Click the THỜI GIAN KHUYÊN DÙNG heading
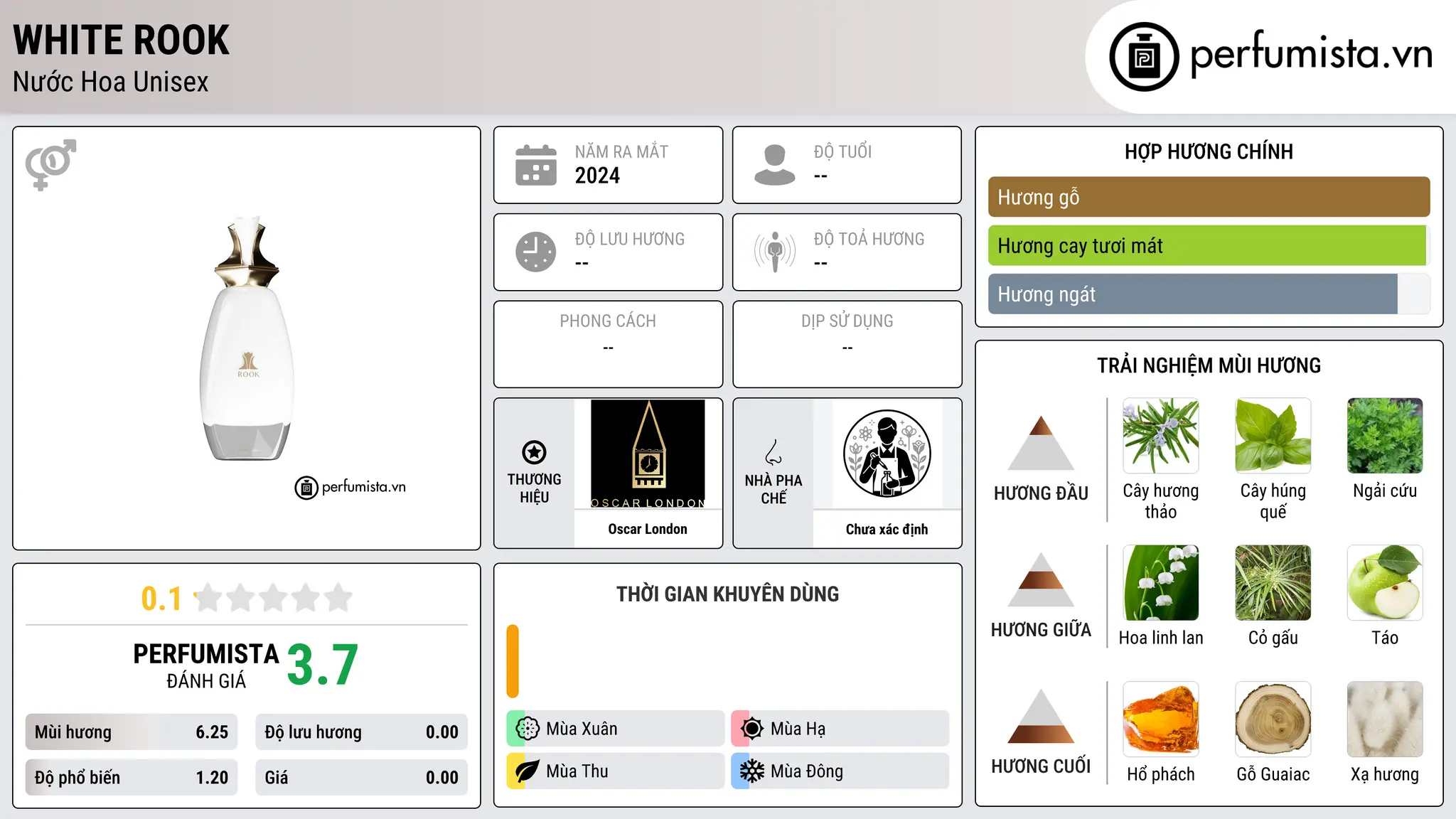The height and width of the screenshot is (819, 1456). pyautogui.click(x=727, y=594)
